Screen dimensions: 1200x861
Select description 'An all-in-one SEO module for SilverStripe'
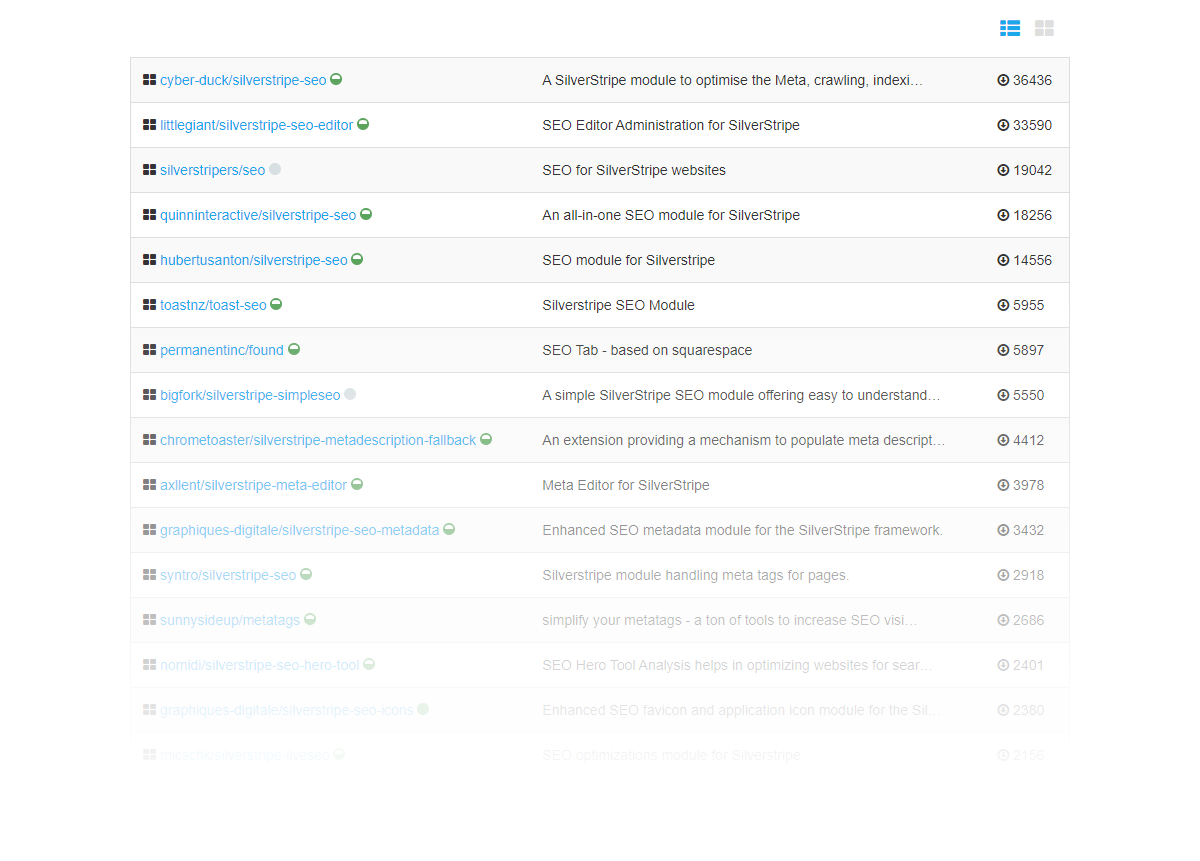tap(671, 215)
